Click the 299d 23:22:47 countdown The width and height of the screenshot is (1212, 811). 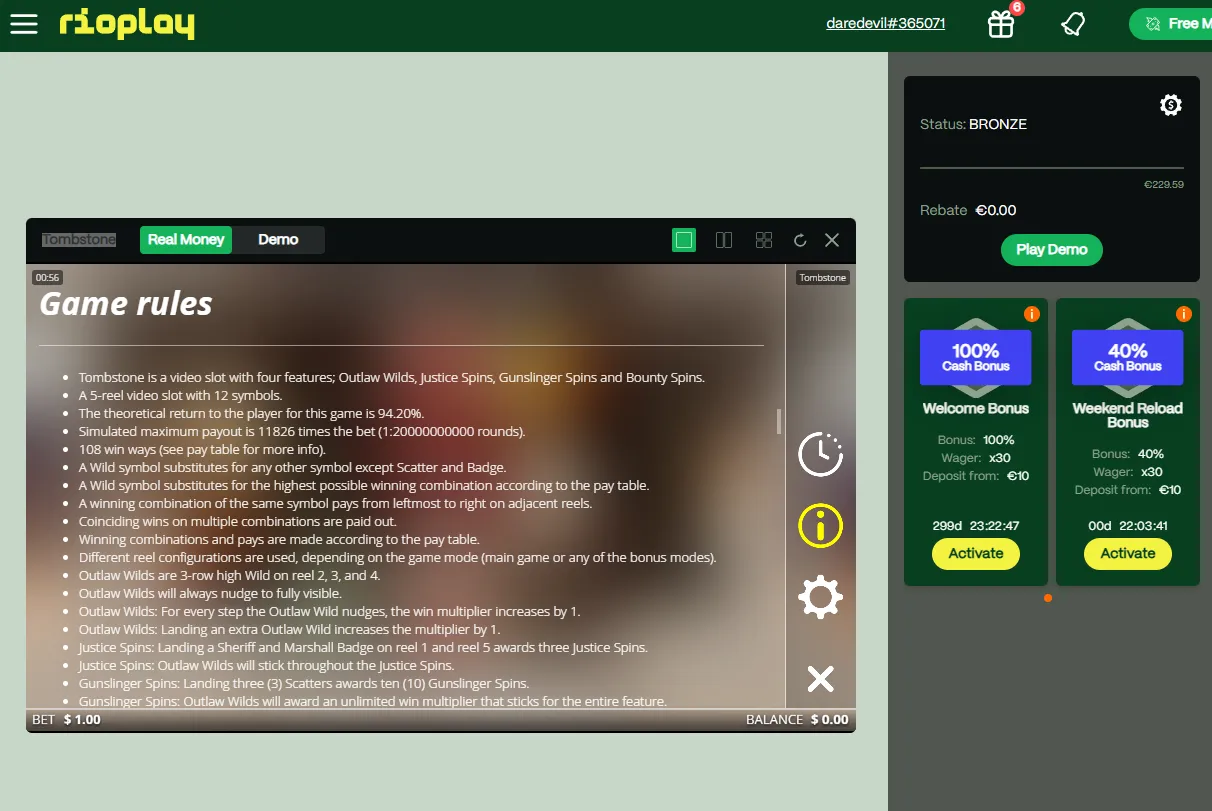(976, 525)
